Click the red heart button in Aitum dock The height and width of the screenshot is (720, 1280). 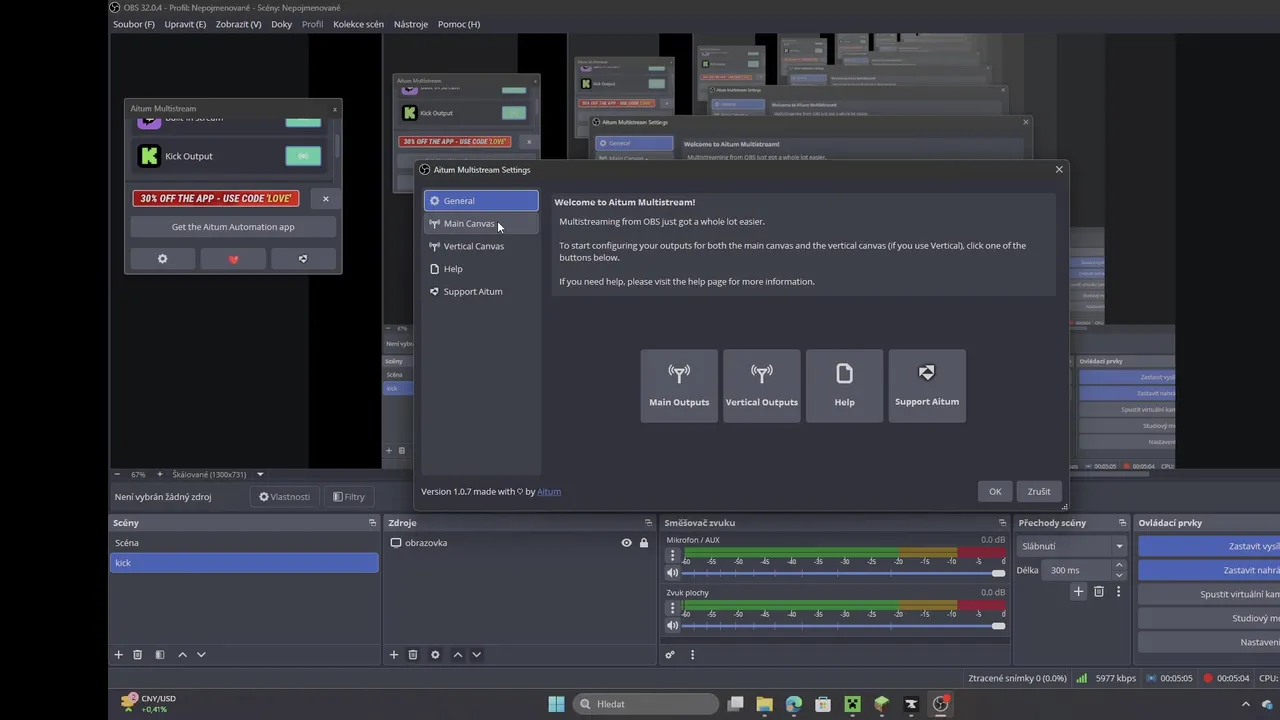point(233,259)
